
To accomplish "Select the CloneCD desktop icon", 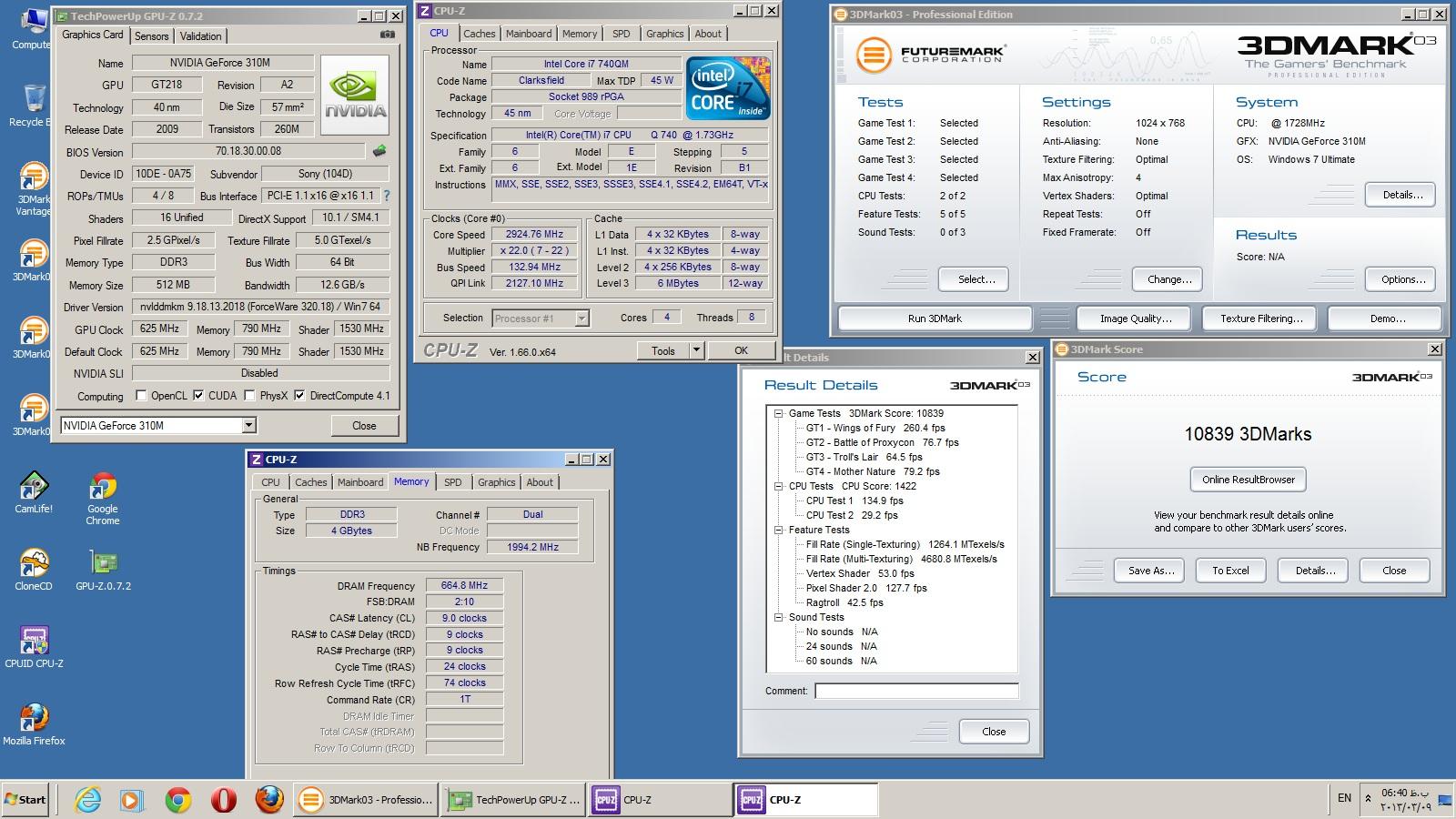I will click(x=34, y=571).
